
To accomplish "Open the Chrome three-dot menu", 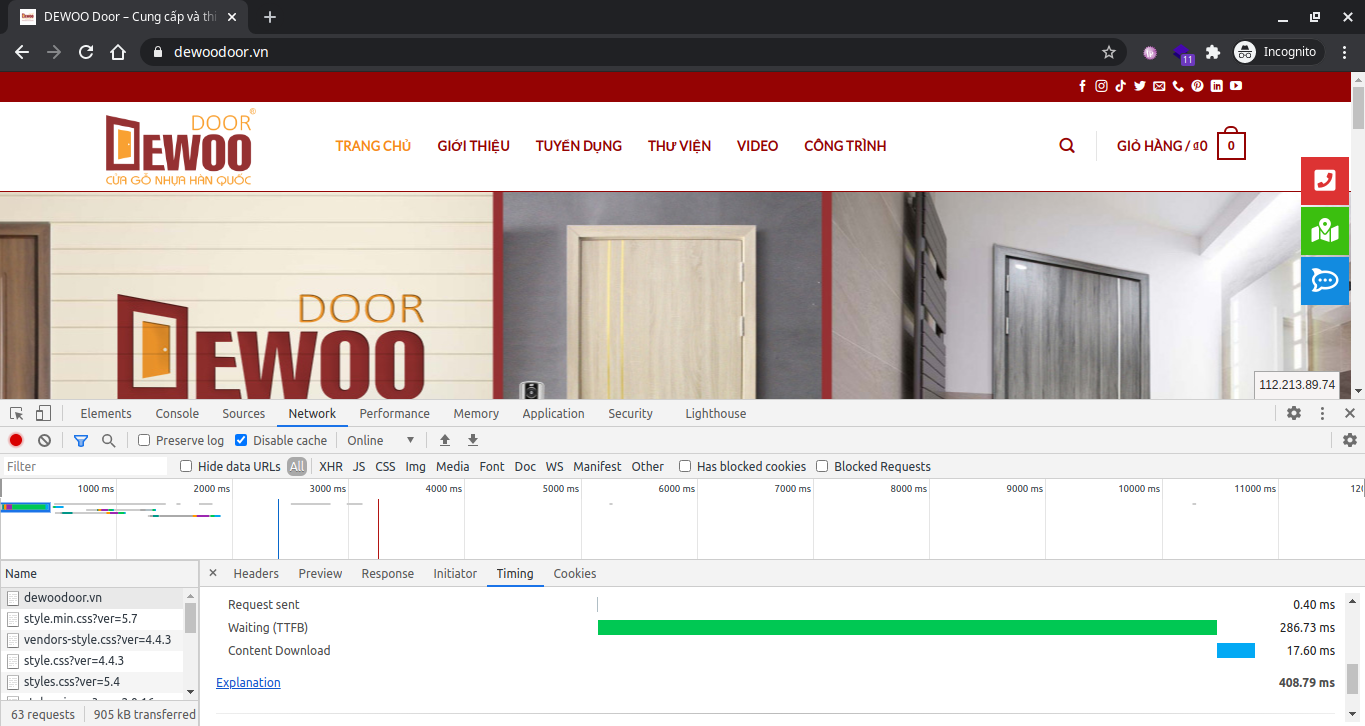I will click(1345, 52).
